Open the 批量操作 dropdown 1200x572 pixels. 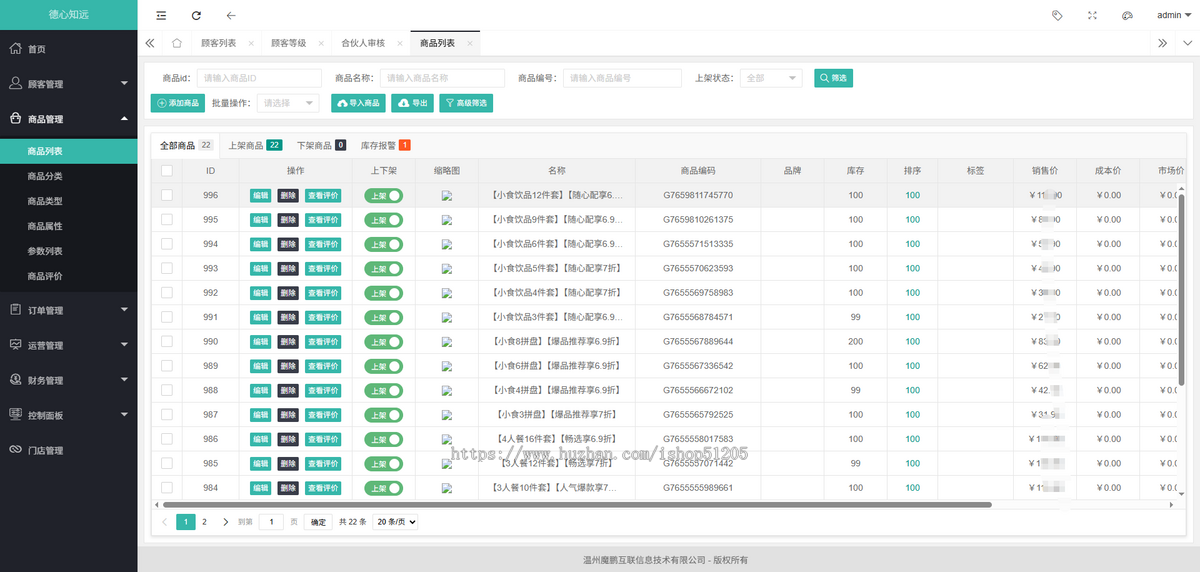288,103
